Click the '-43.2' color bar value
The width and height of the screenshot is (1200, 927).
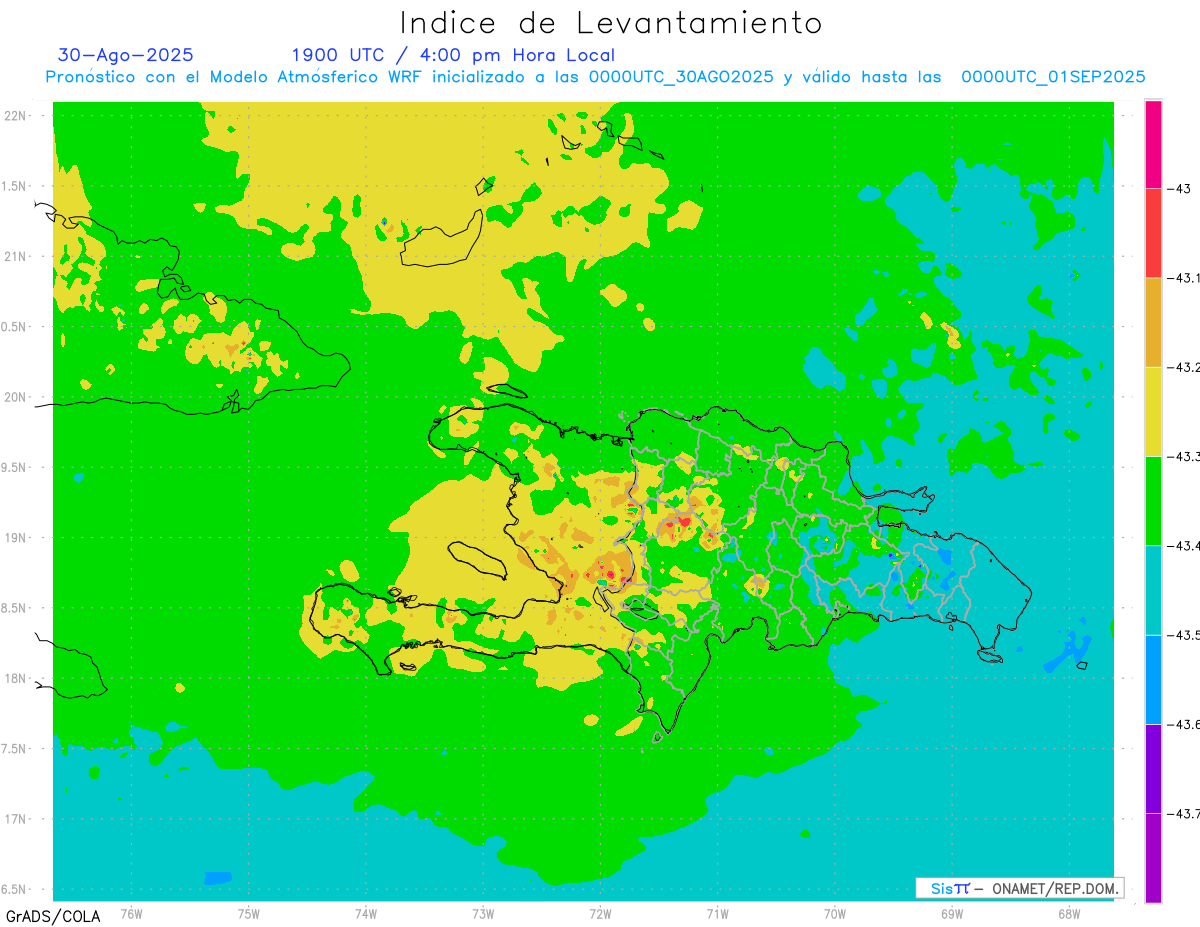coord(1185,367)
